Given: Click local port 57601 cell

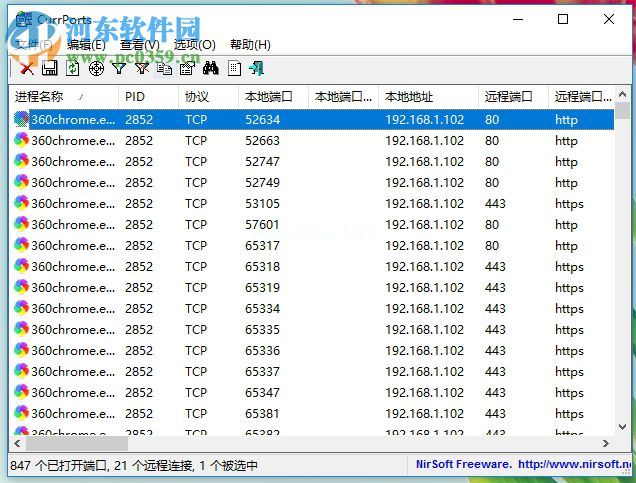Looking at the screenshot, I should click(x=262, y=224).
